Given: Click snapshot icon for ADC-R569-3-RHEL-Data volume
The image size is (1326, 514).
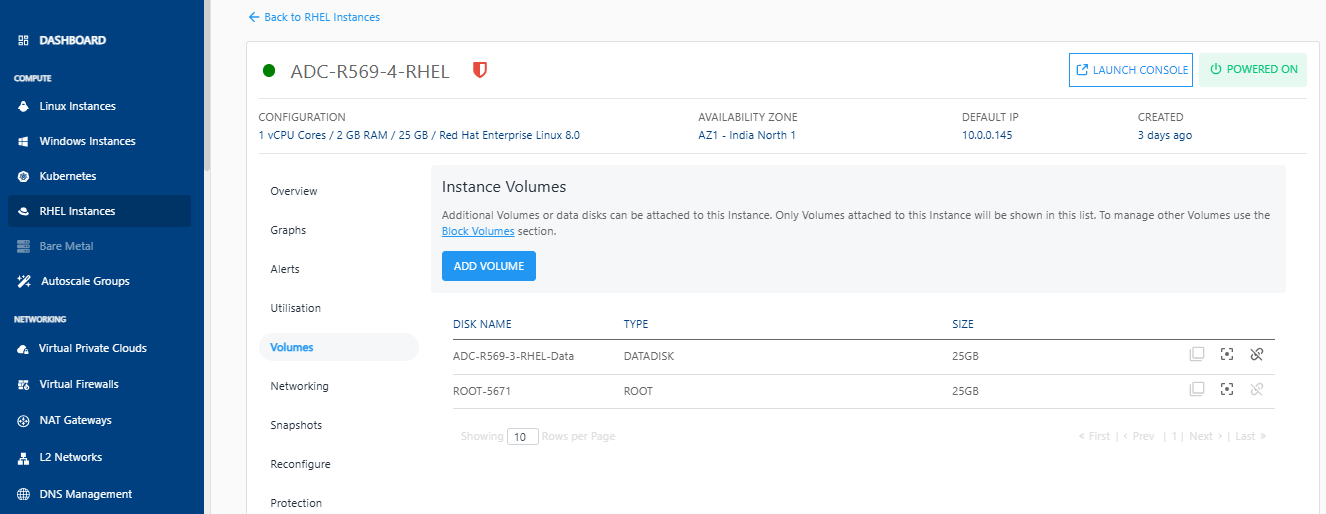Looking at the screenshot, I should coord(1227,354).
